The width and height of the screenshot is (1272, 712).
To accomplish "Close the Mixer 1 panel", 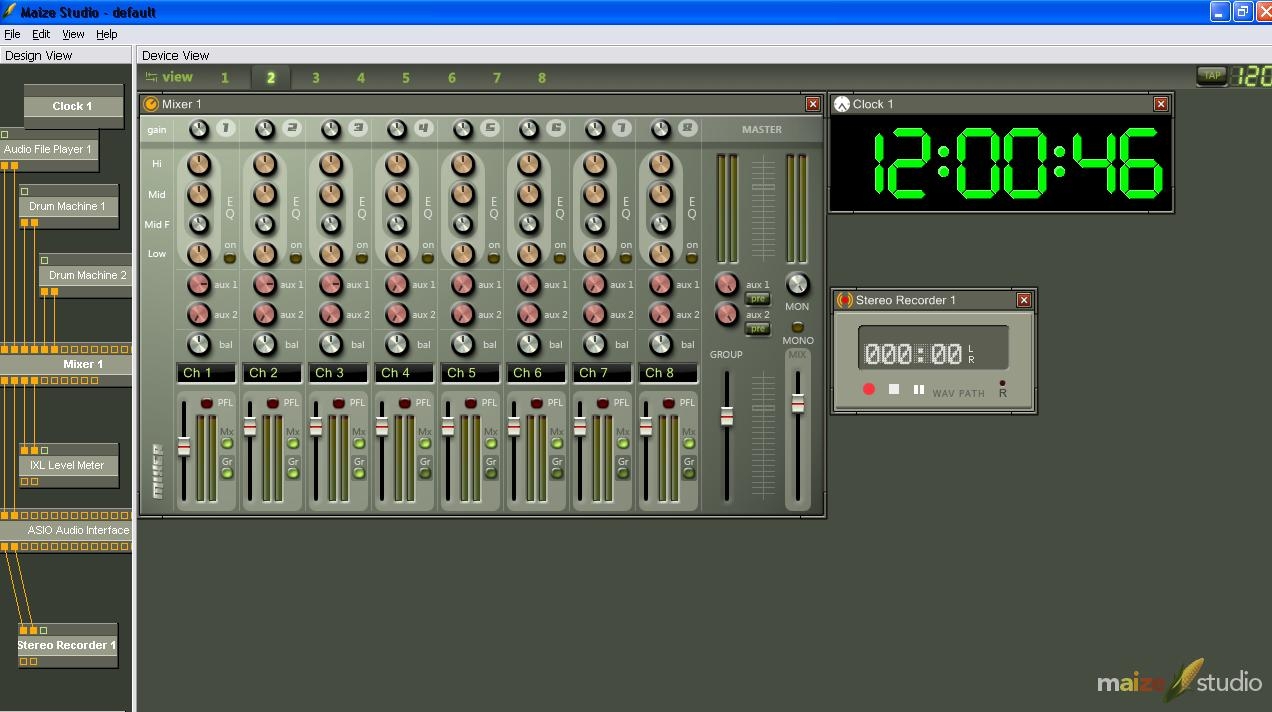I will pyautogui.click(x=813, y=104).
